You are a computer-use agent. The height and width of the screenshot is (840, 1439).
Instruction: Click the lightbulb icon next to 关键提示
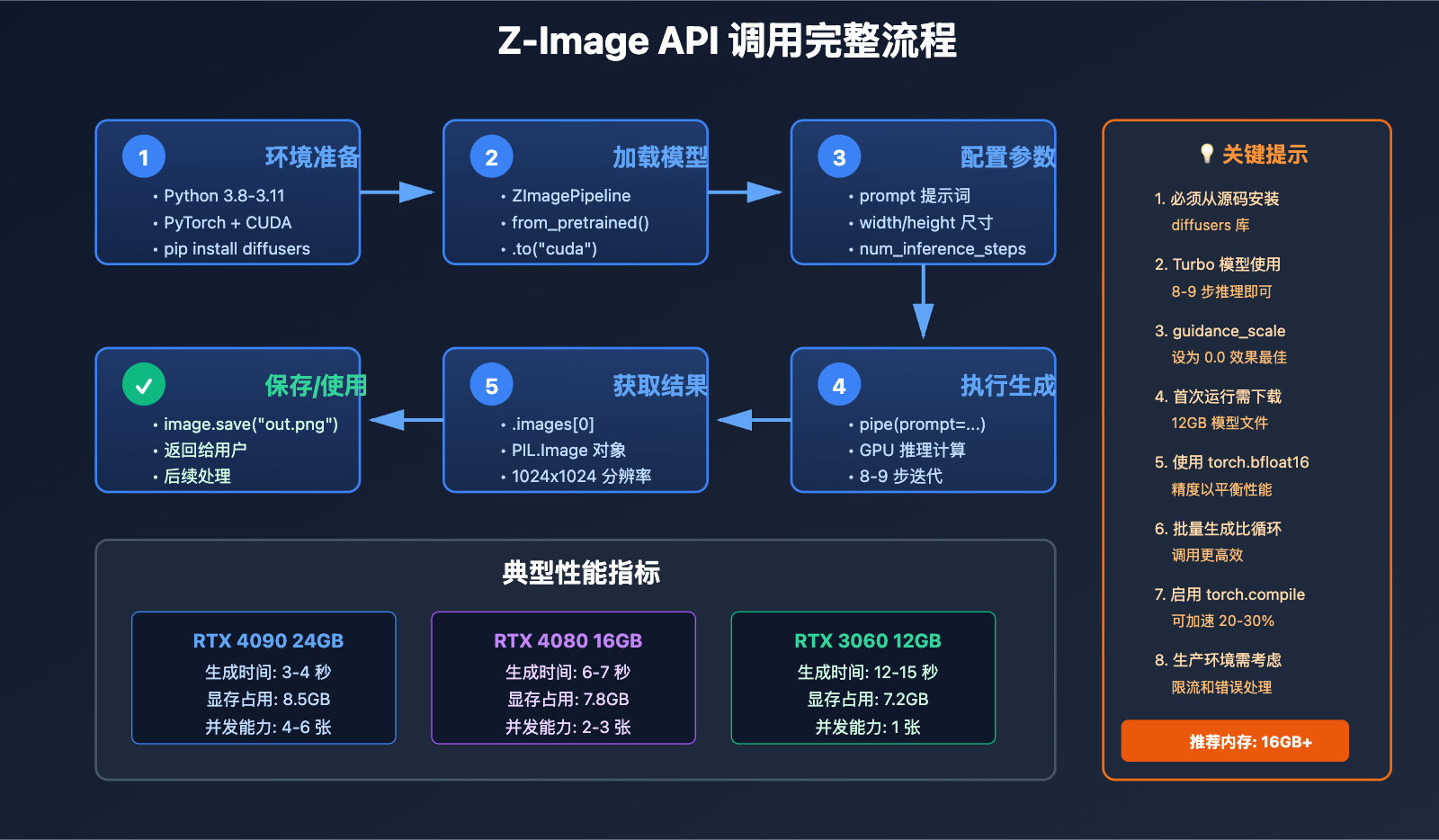1205,154
